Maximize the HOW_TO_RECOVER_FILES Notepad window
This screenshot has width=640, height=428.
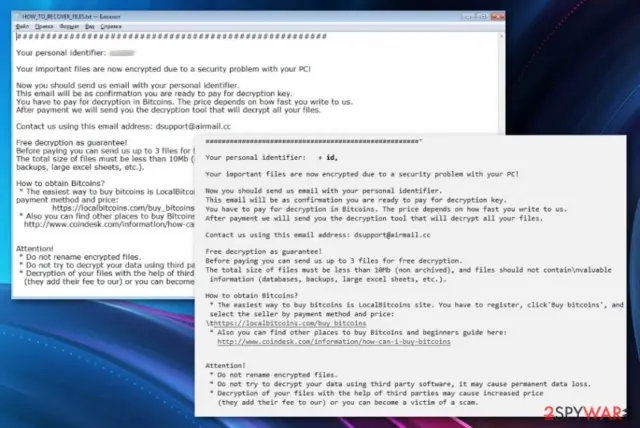(482, 16)
